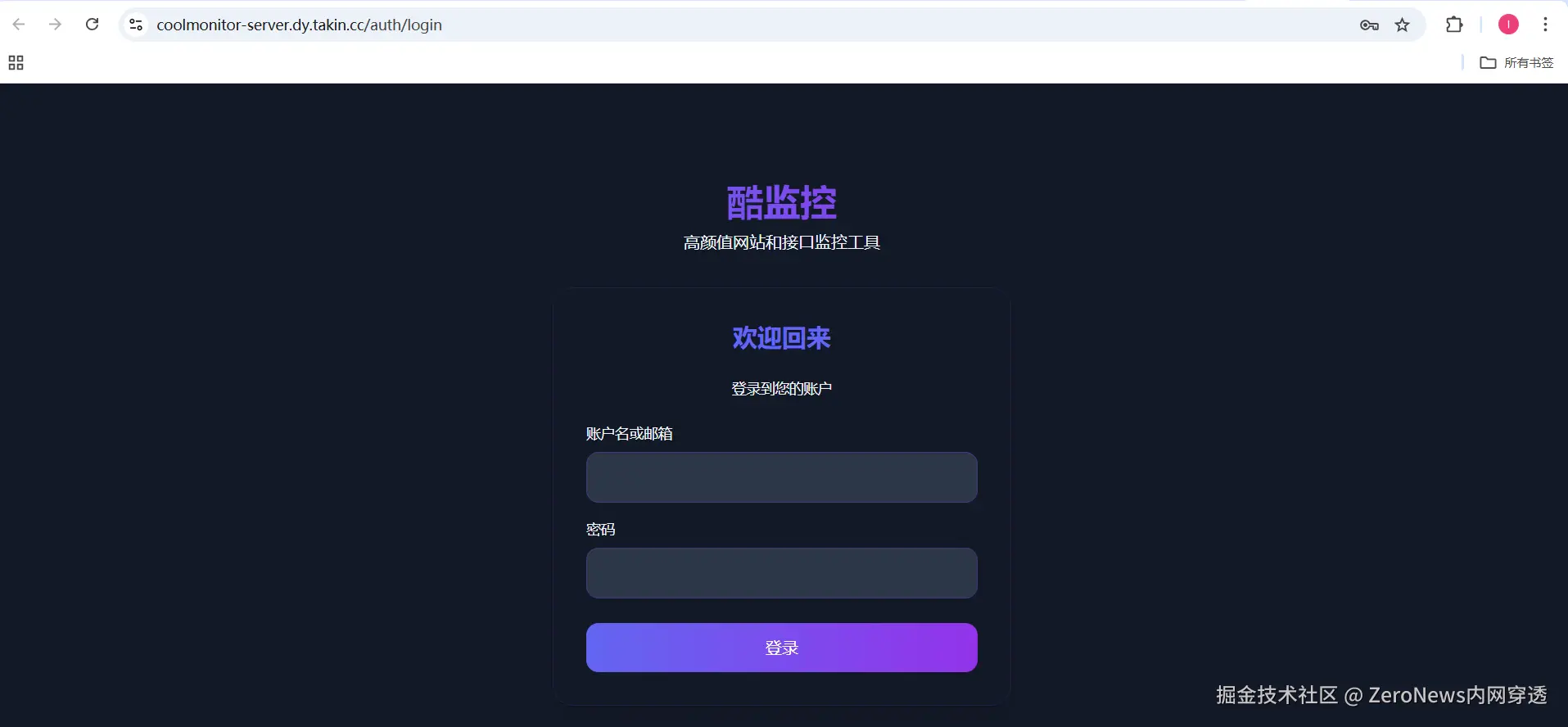The image size is (1568, 727).
Task: Open the pink profile avatar
Action: point(1508,25)
